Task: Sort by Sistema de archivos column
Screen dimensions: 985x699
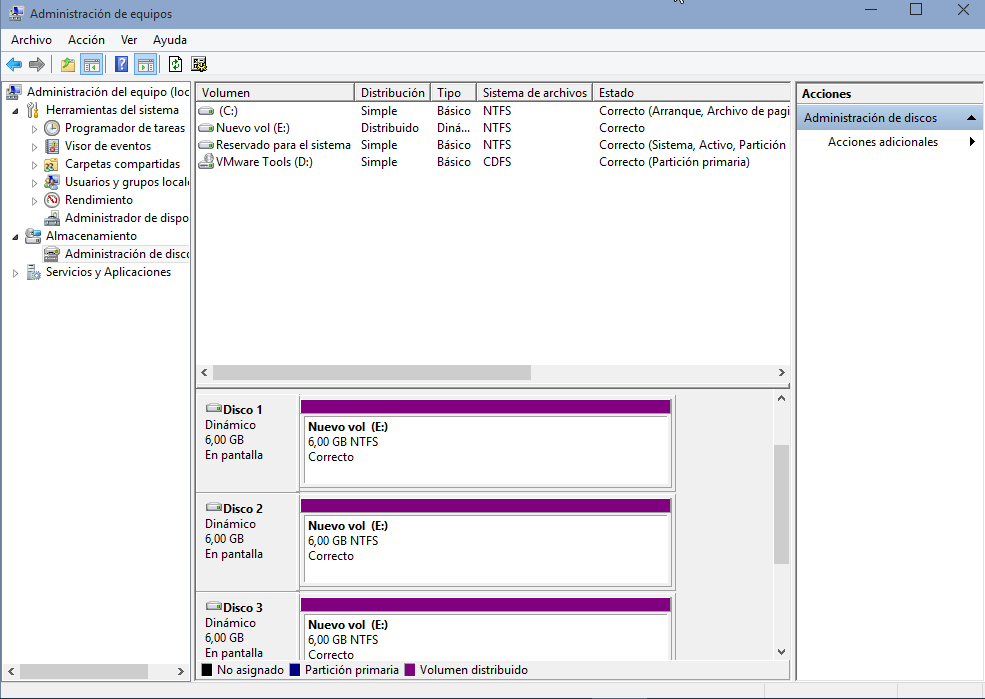Action: [x=535, y=92]
